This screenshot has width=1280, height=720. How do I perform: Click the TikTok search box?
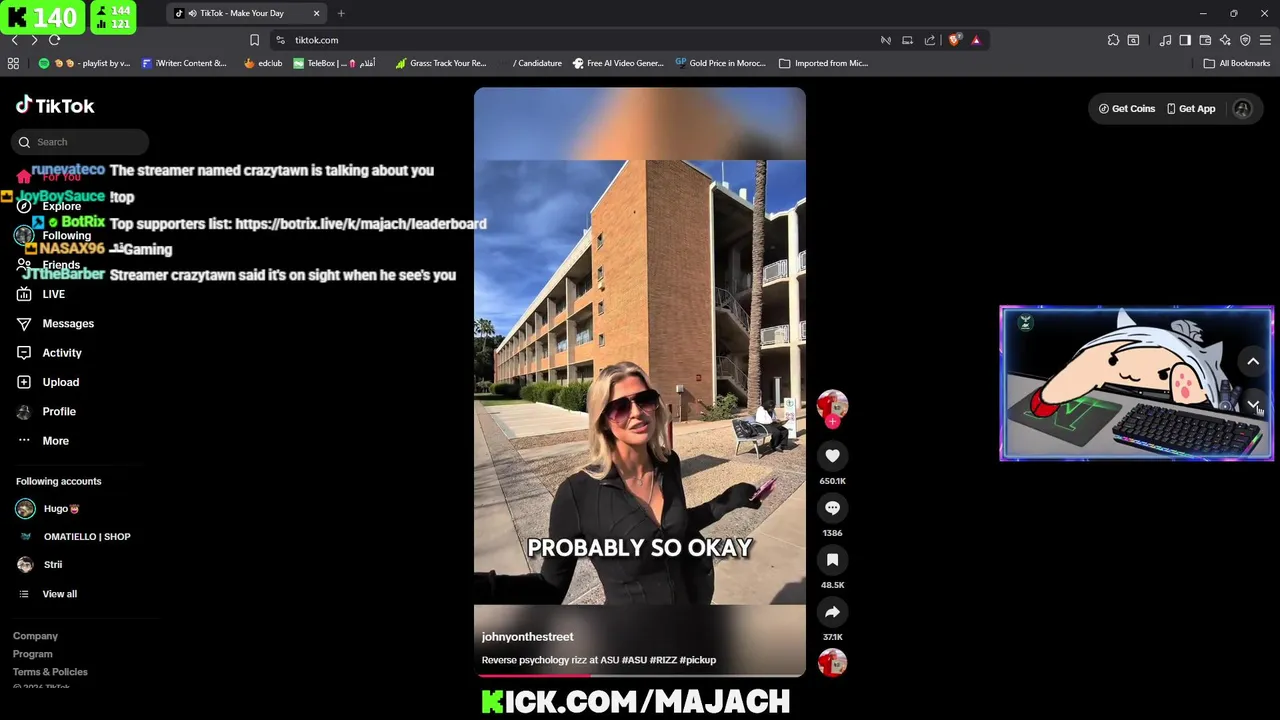tap(80, 142)
